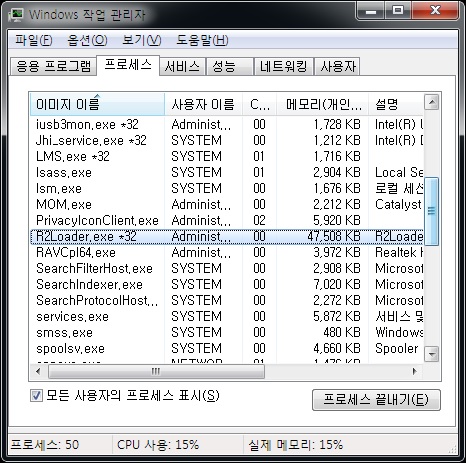The width and height of the screenshot is (466, 463).
Task: Select the R2Loader.exe *32 process
Action: click(227, 237)
